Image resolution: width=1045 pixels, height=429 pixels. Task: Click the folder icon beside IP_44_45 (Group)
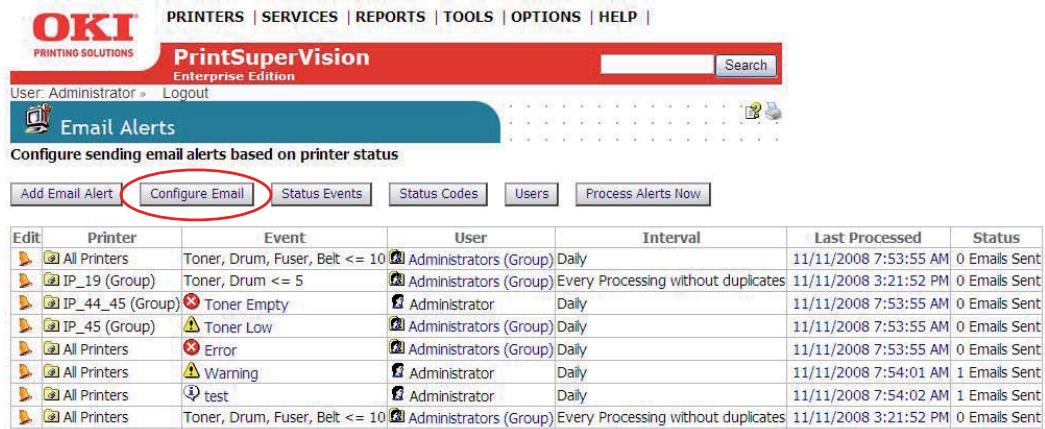tap(52, 303)
